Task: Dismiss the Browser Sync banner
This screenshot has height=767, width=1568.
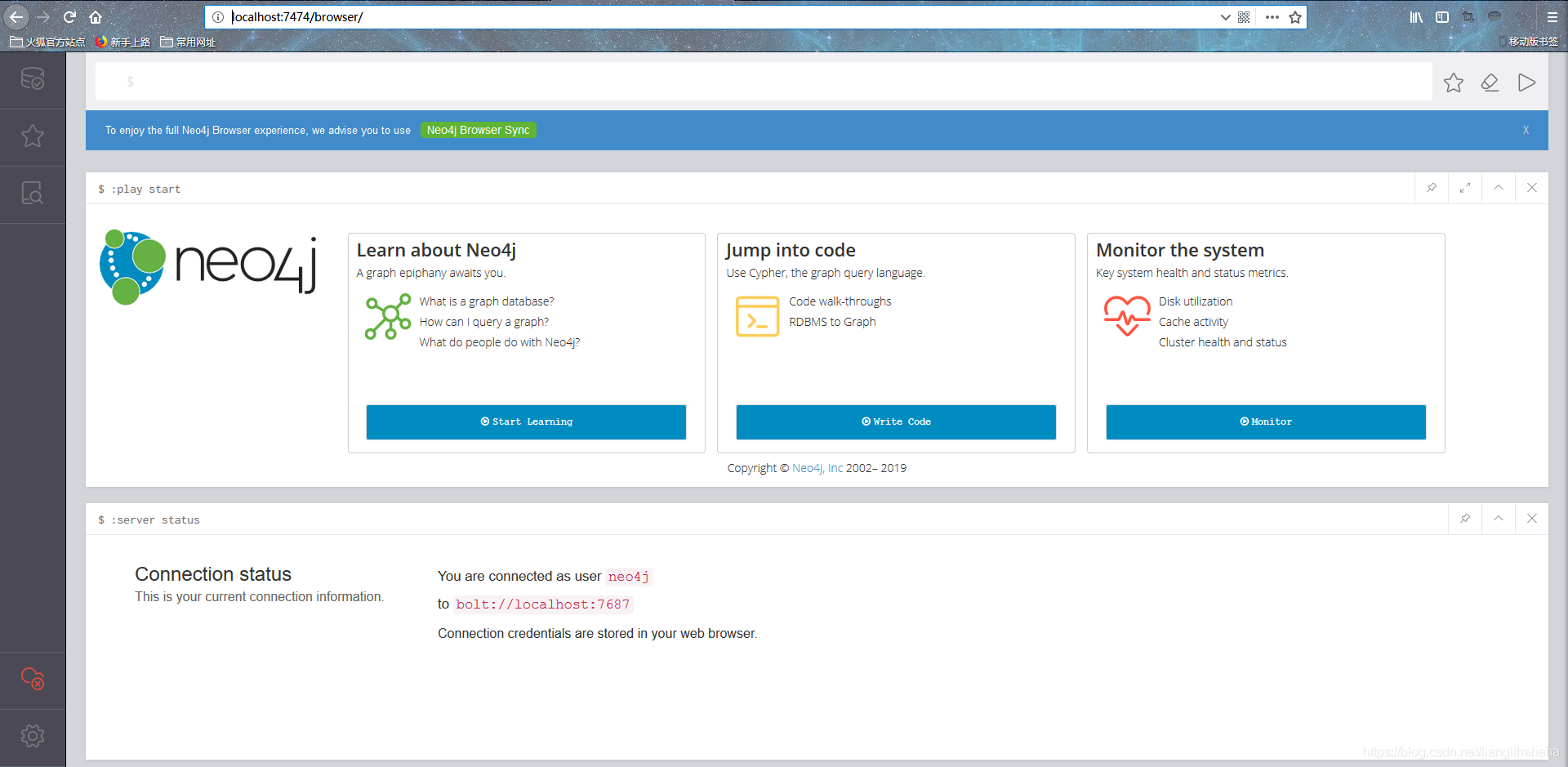Action: (x=1526, y=130)
